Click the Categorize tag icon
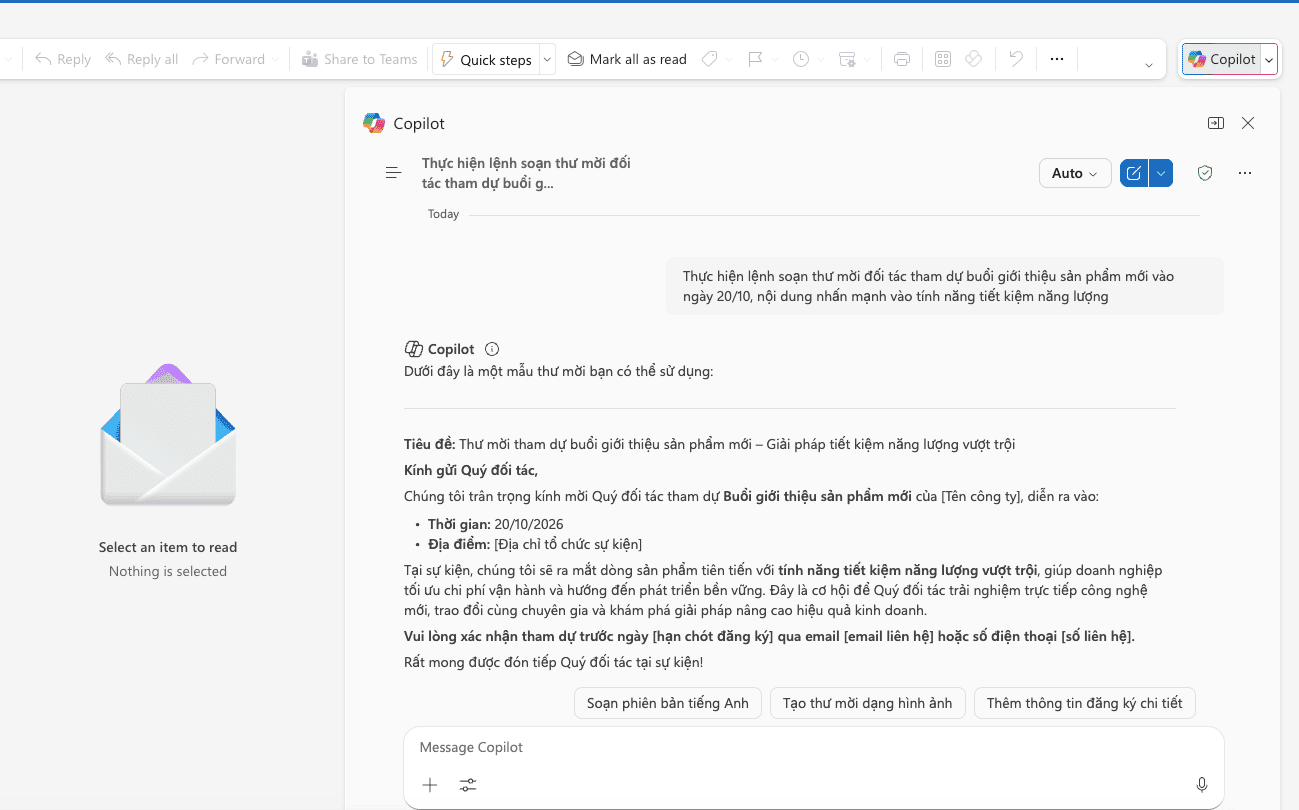This screenshot has width=1299, height=810. pyautogui.click(x=709, y=59)
